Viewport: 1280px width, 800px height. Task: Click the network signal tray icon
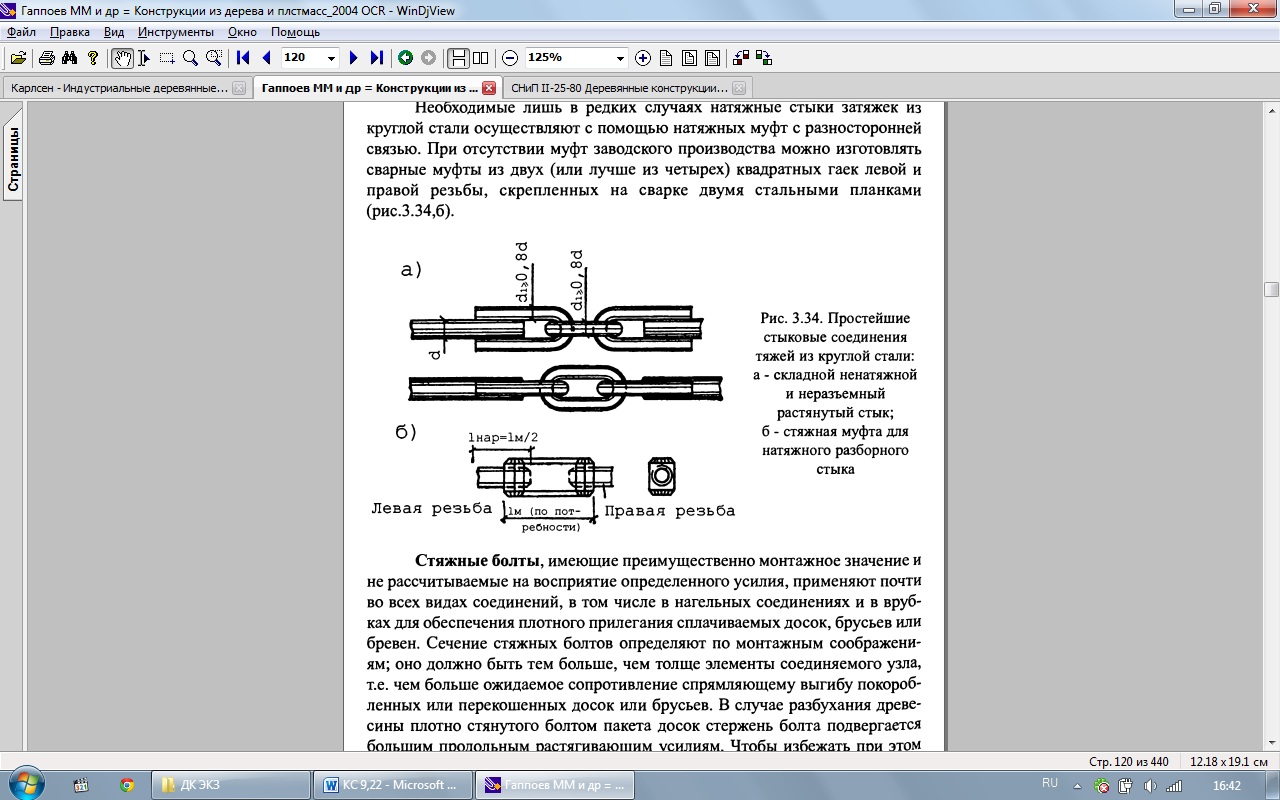[x=1175, y=785]
